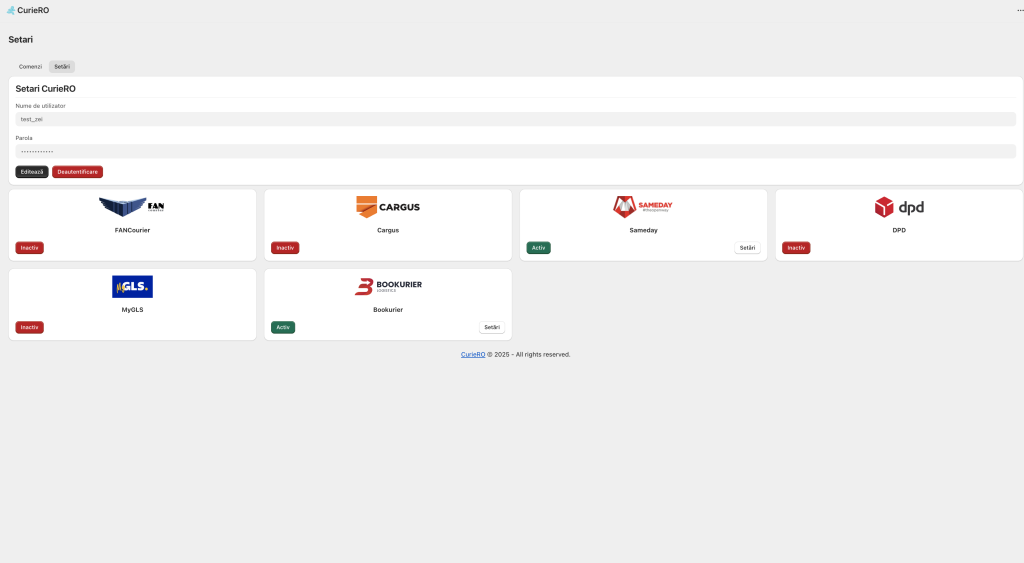
Task: Open Bookurier Setări button
Action: (x=492, y=327)
